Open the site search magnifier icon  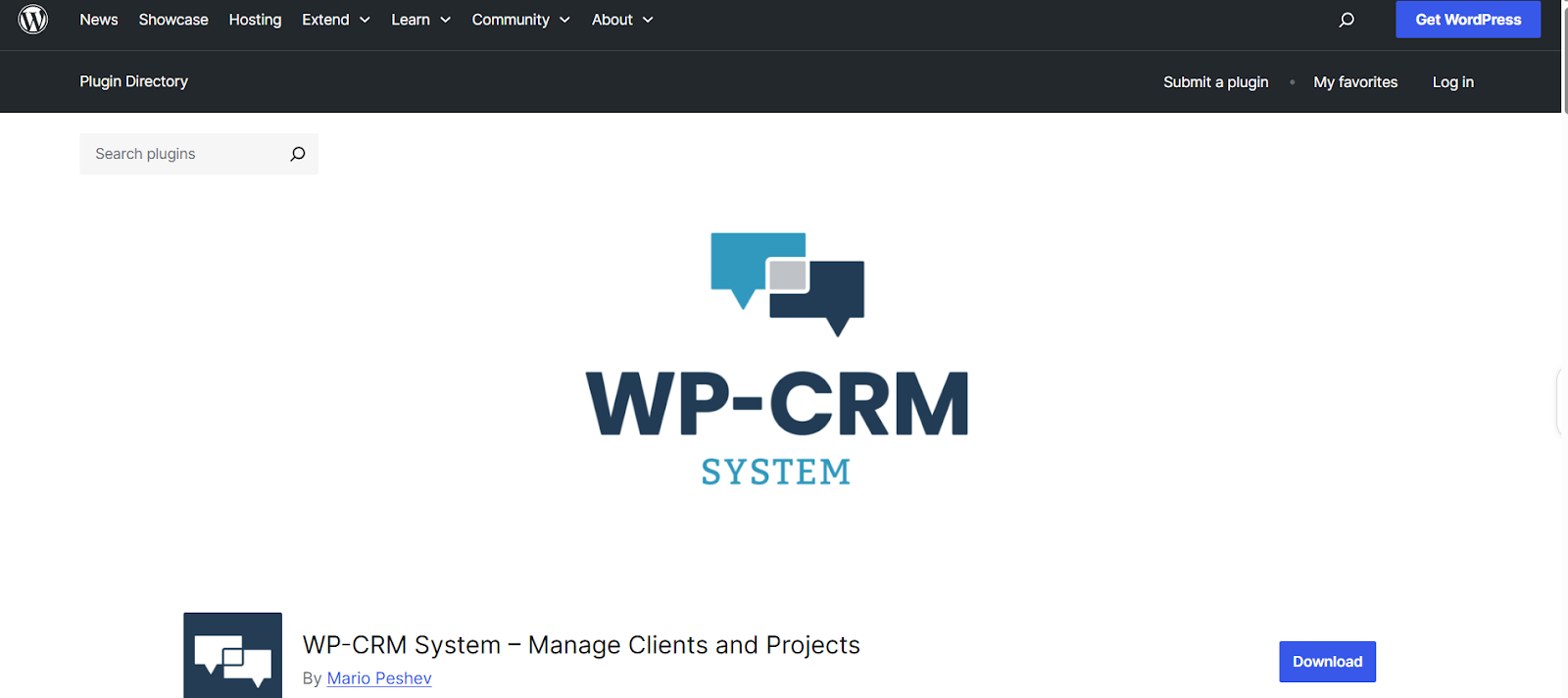1347,20
